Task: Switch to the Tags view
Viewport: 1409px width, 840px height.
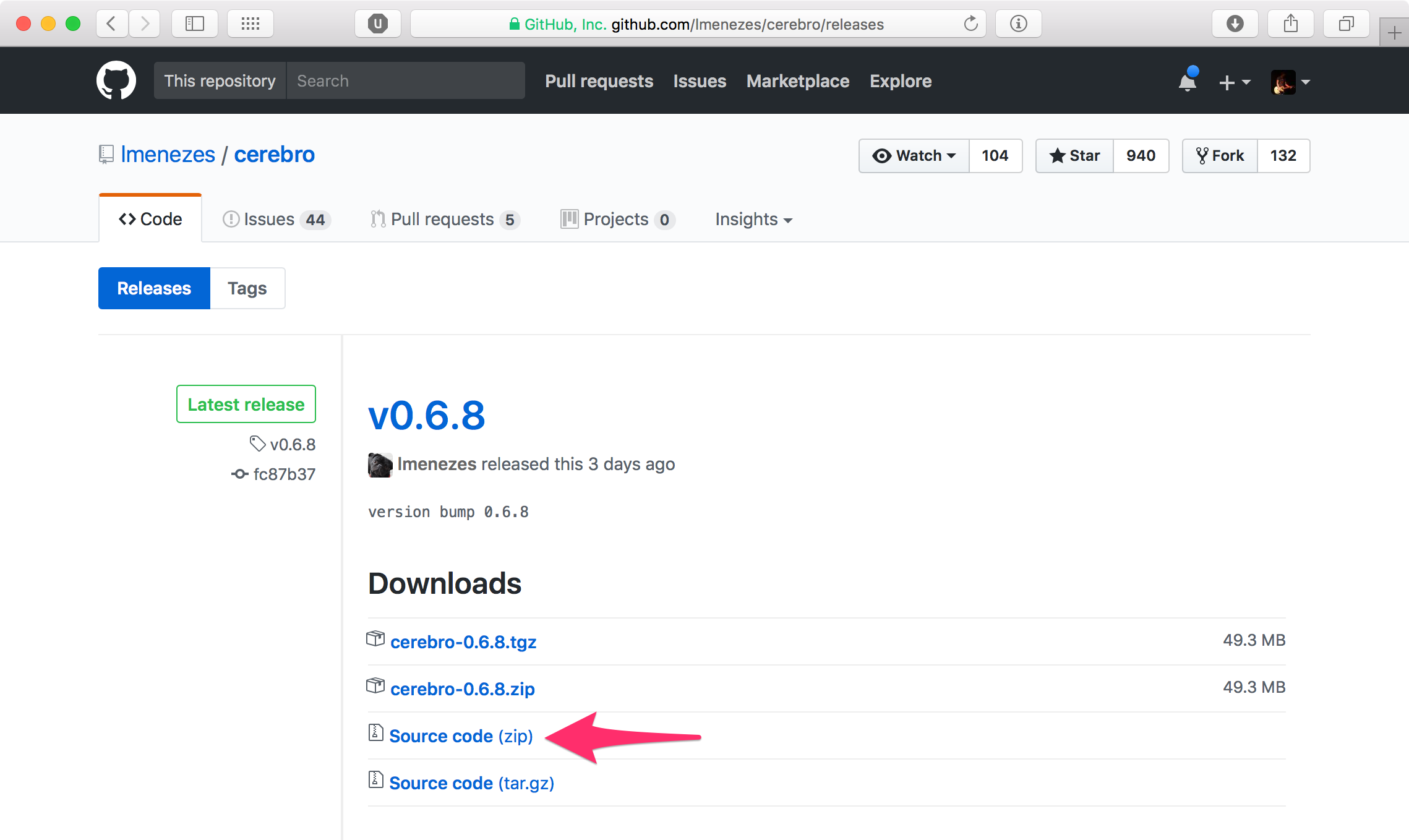Action: coord(247,288)
